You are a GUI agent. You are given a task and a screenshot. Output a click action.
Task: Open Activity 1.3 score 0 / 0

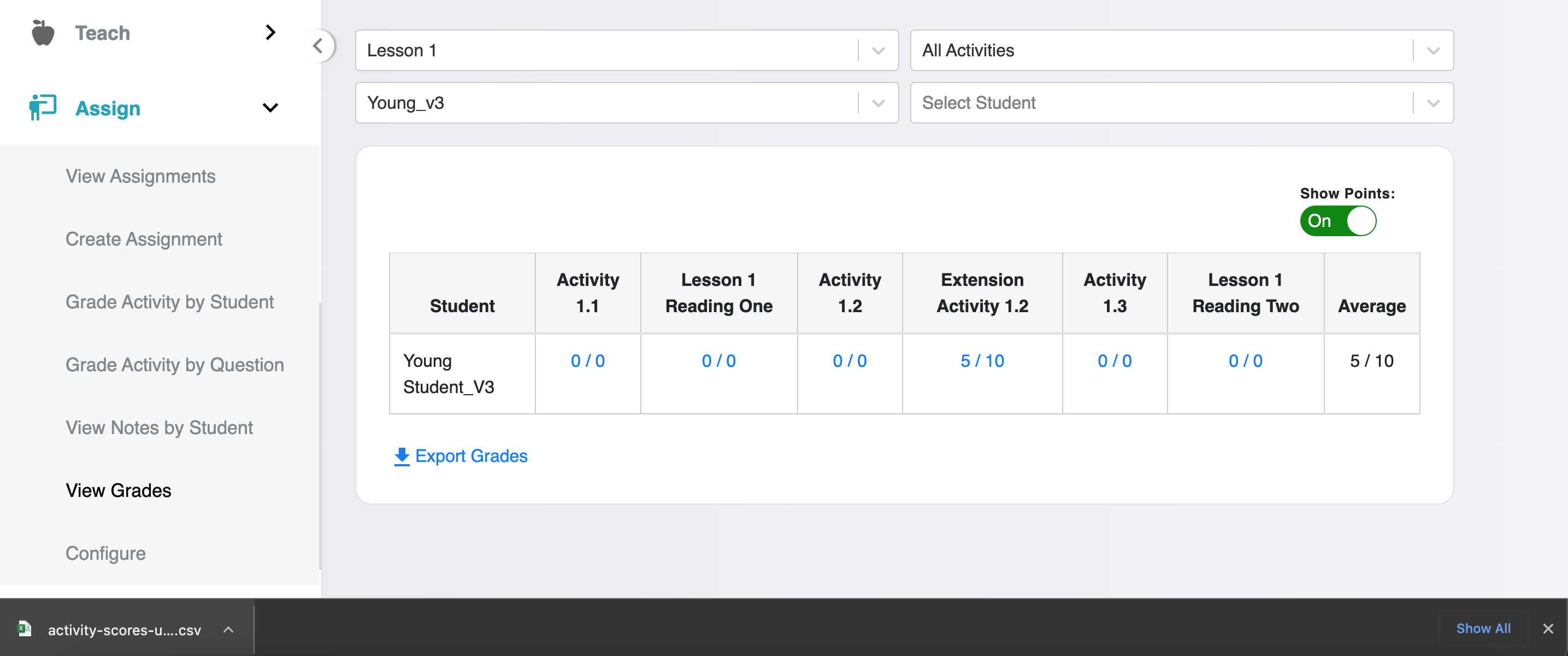(1115, 361)
